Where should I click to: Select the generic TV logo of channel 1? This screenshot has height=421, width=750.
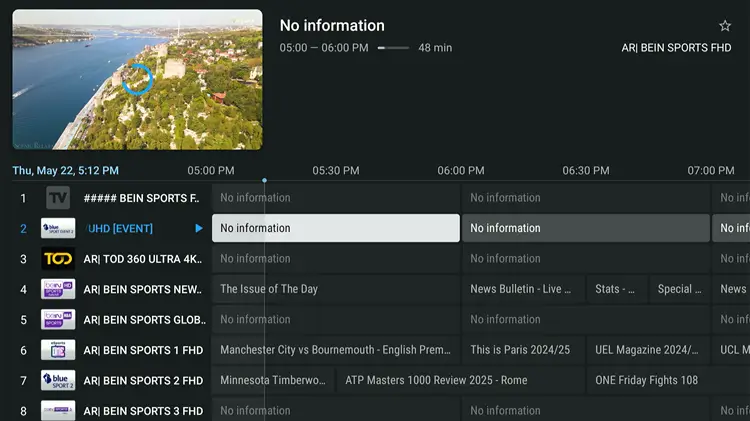click(58, 198)
